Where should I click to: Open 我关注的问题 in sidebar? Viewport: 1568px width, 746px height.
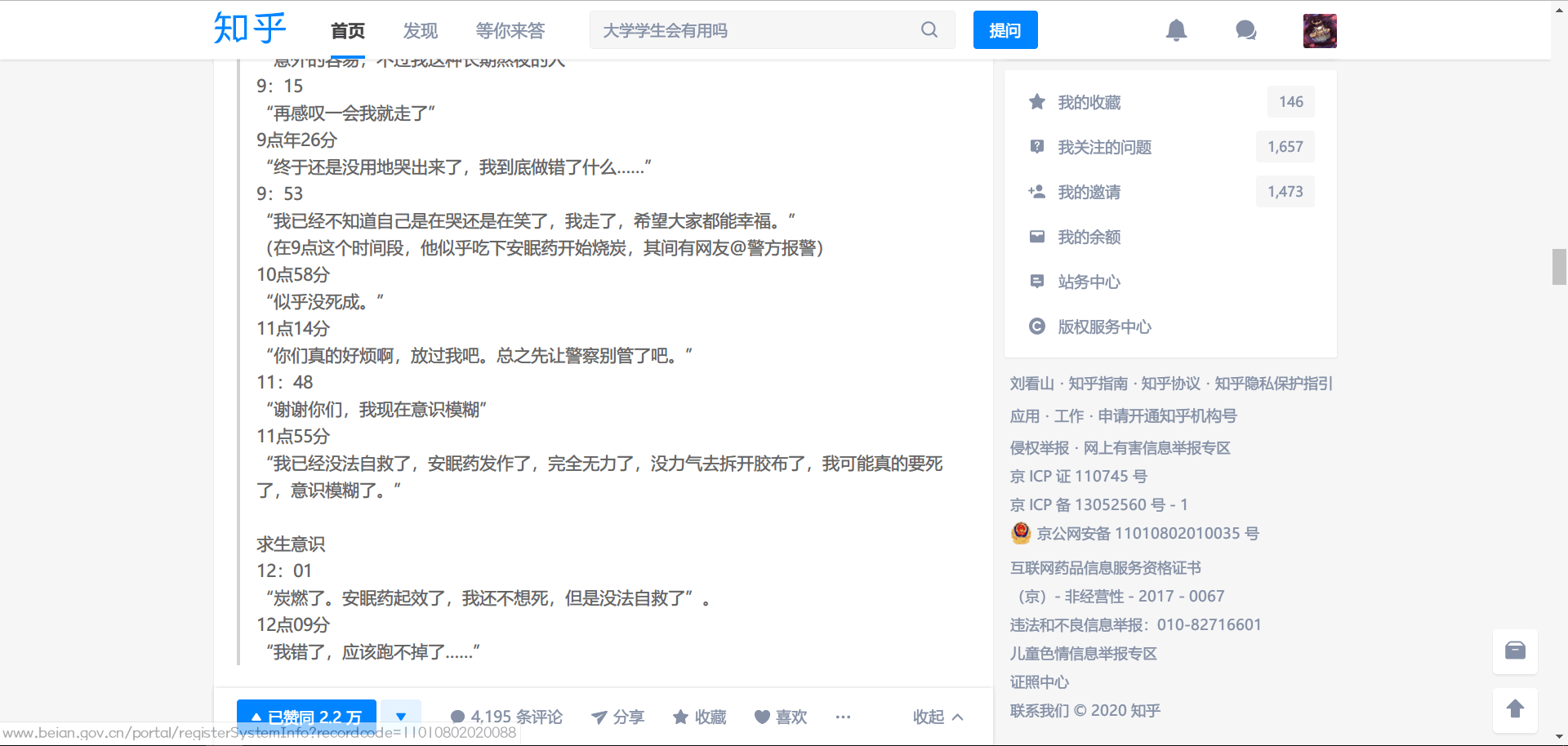pyautogui.click(x=1104, y=147)
